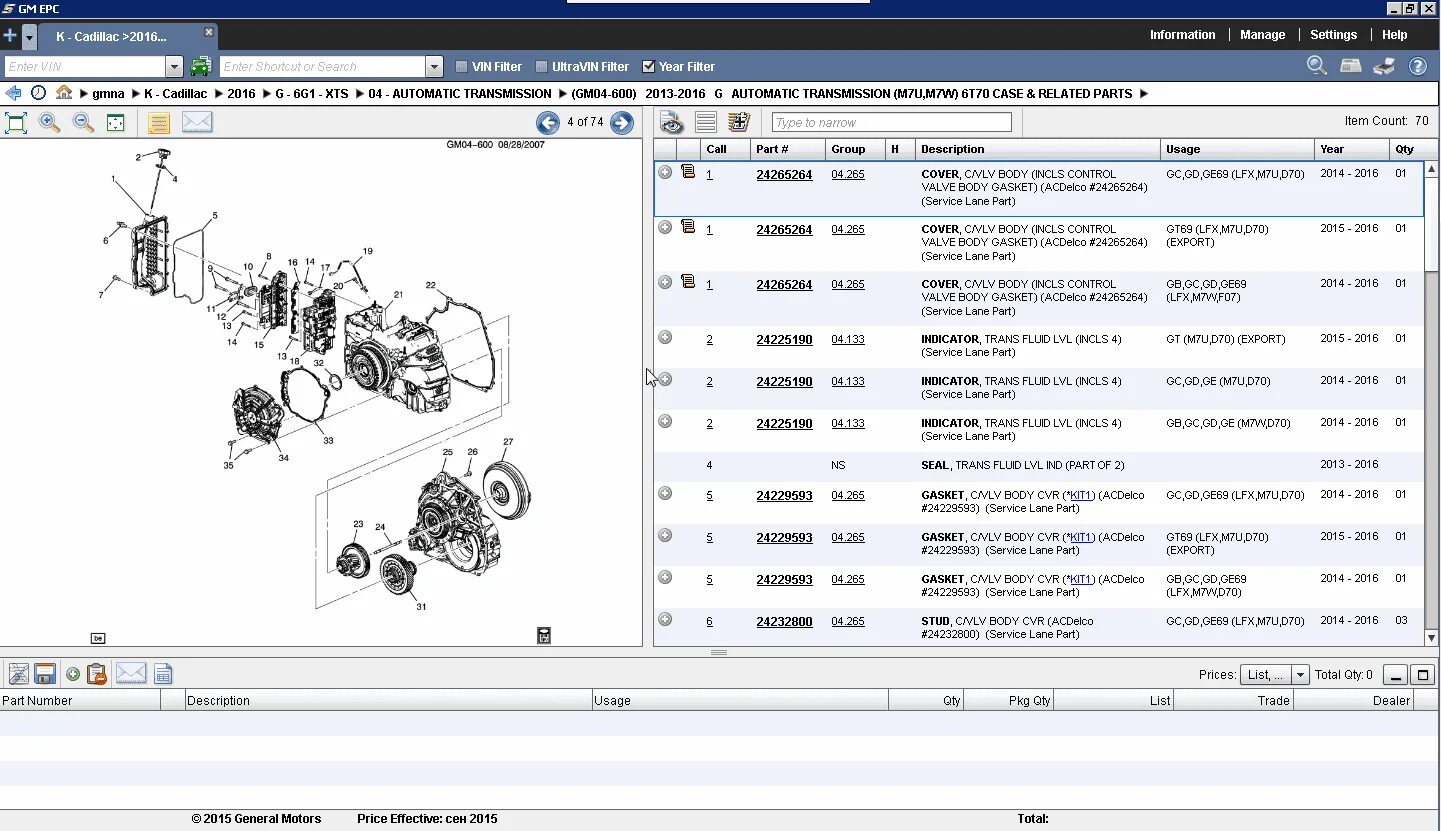The width and height of the screenshot is (1441, 831).
Task: Minimize the parts list panel at bottom right
Action: point(1395,675)
